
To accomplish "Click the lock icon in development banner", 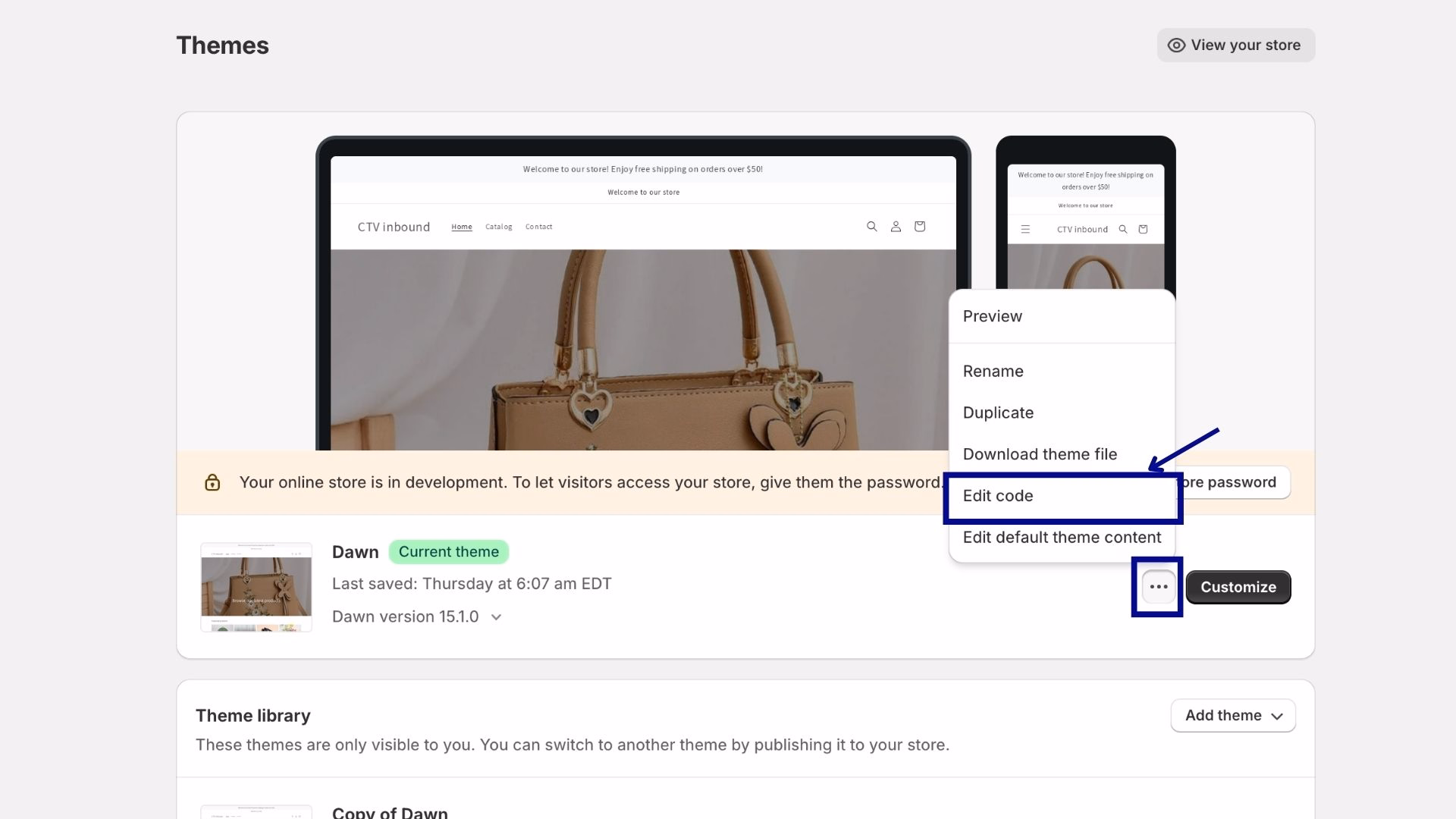I will [212, 482].
